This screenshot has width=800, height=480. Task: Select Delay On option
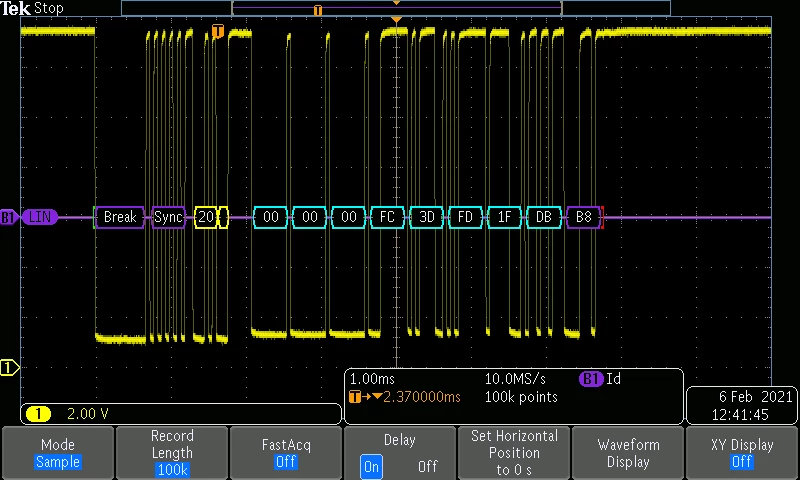[x=371, y=466]
